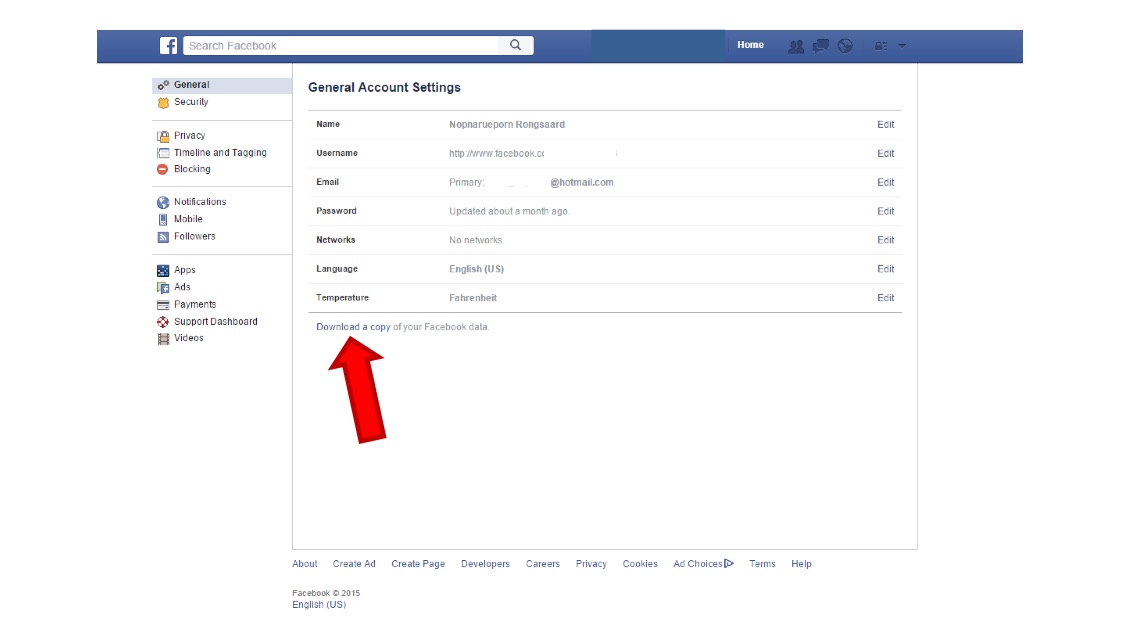1136x640 pixels.
Task: Edit the Username row
Action: (885, 154)
